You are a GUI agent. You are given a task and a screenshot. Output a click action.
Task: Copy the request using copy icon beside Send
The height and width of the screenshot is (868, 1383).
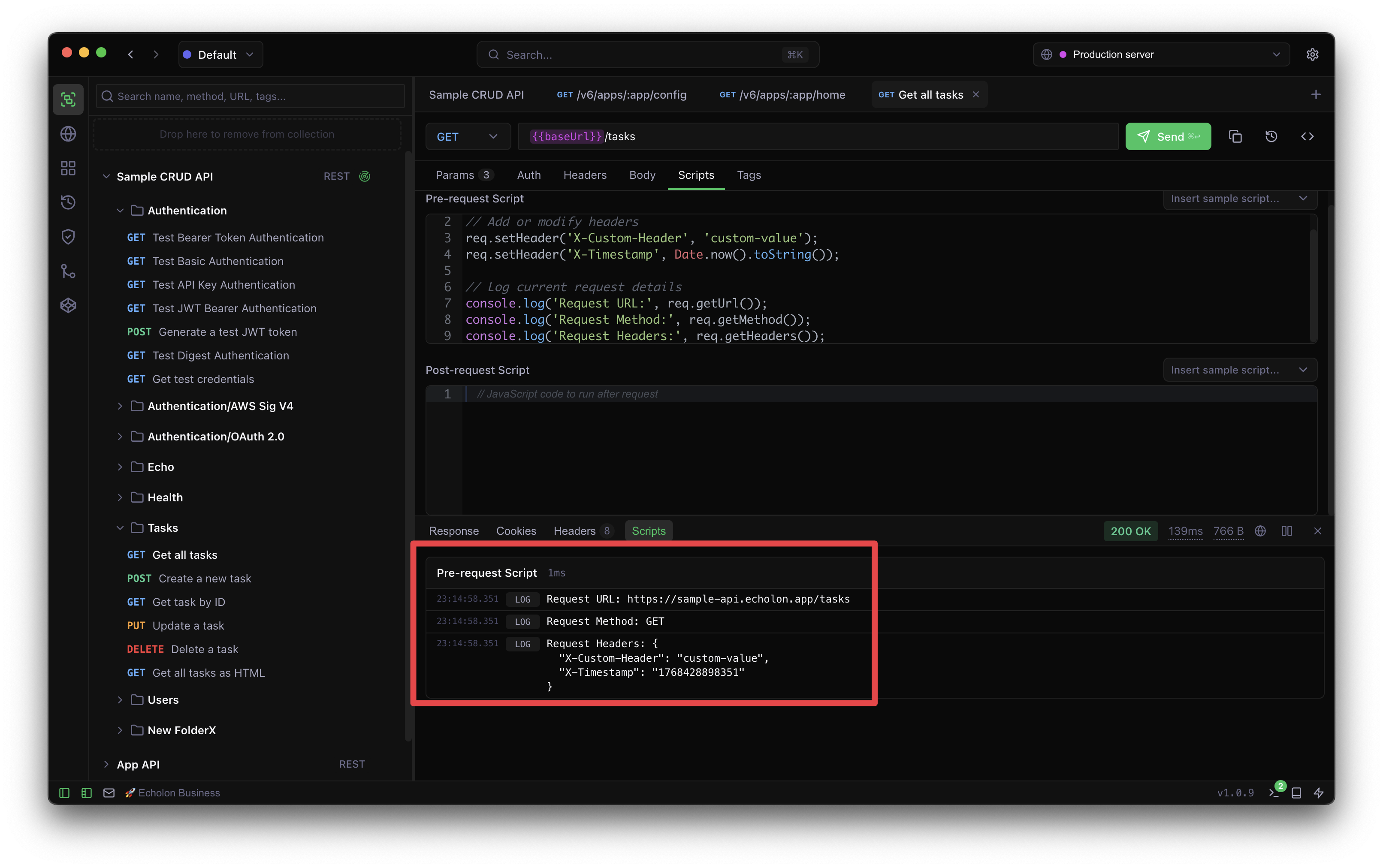coord(1235,136)
